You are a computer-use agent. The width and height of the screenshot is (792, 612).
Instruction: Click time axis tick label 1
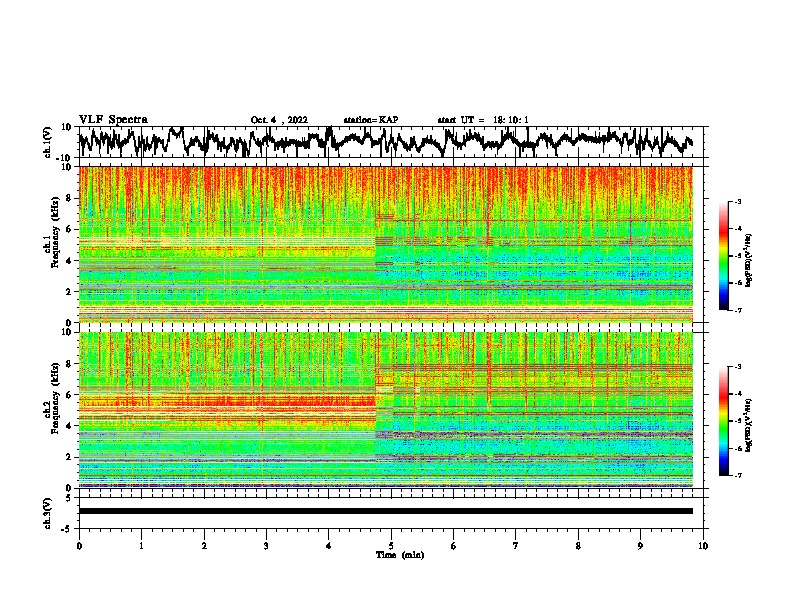(x=141, y=546)
